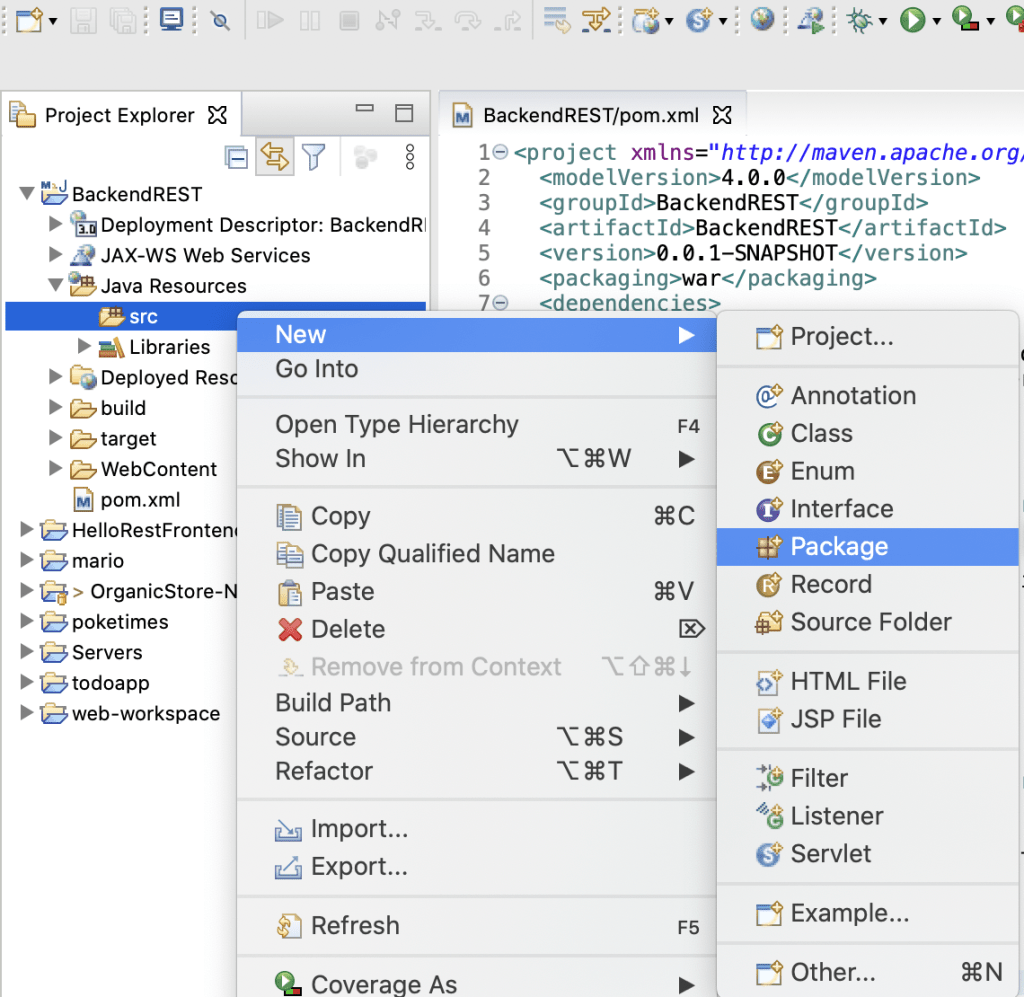Select pom.xml file in Project Explorer

140,500
